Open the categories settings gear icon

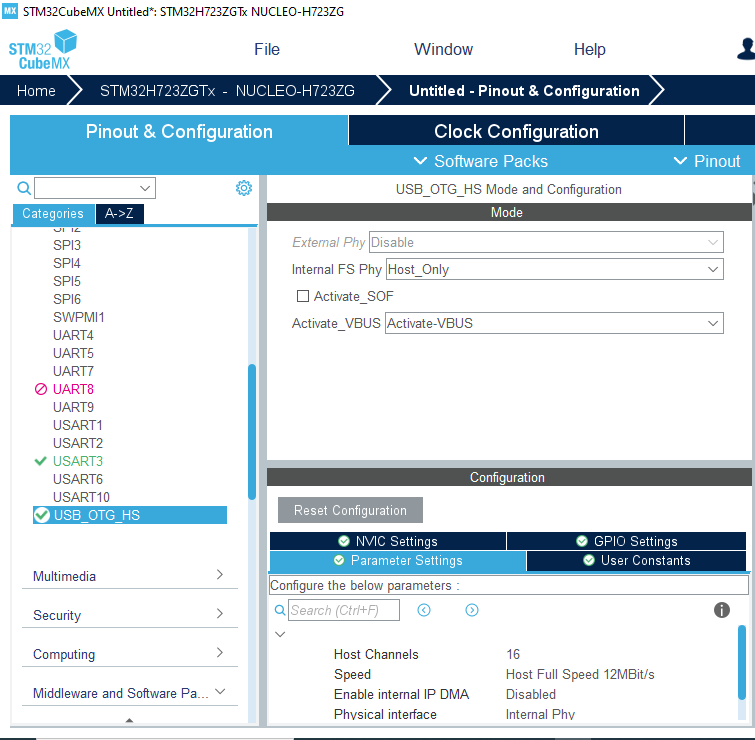244,188
